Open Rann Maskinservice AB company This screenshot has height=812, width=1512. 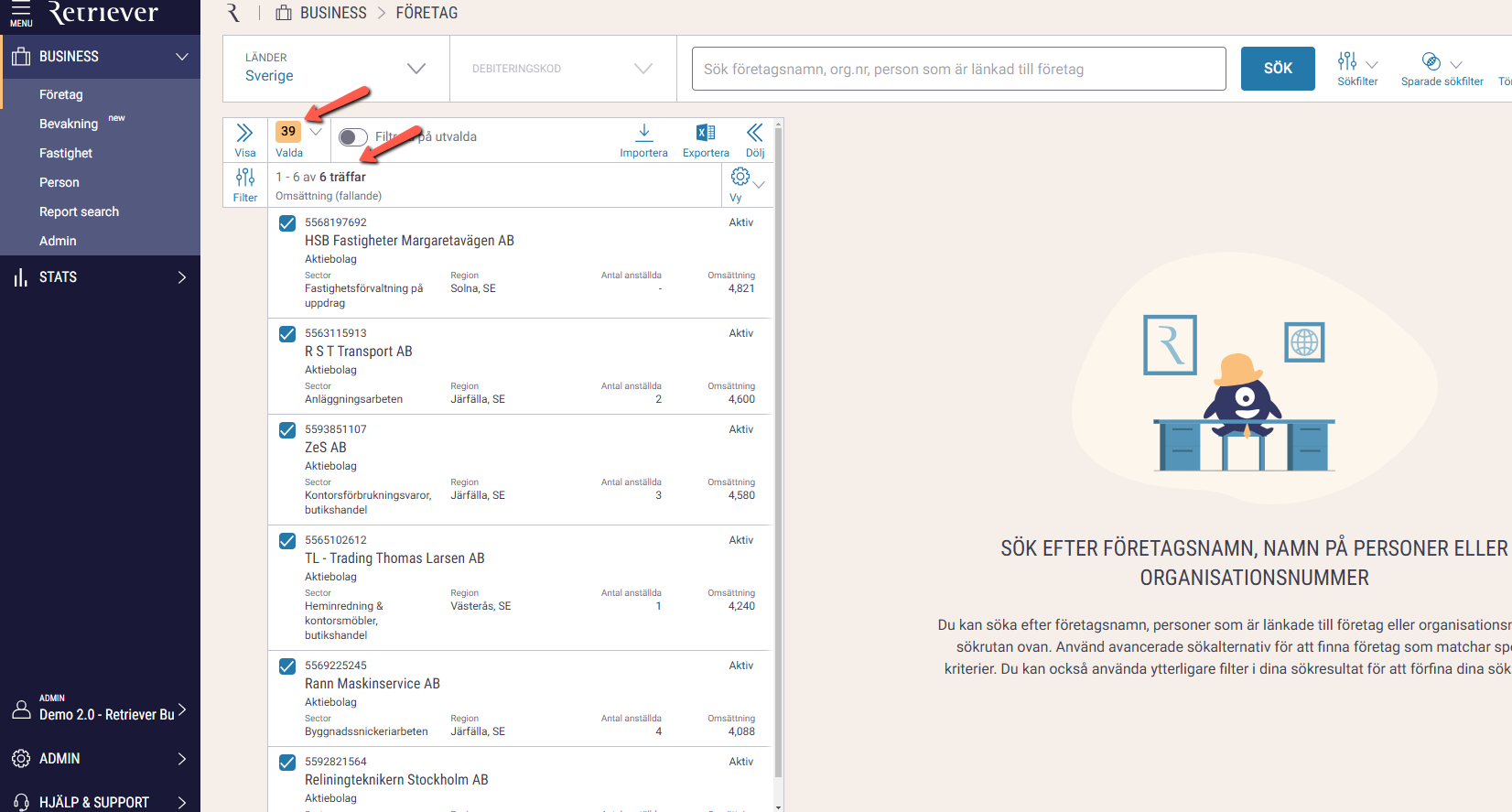[x=373, y=684]
